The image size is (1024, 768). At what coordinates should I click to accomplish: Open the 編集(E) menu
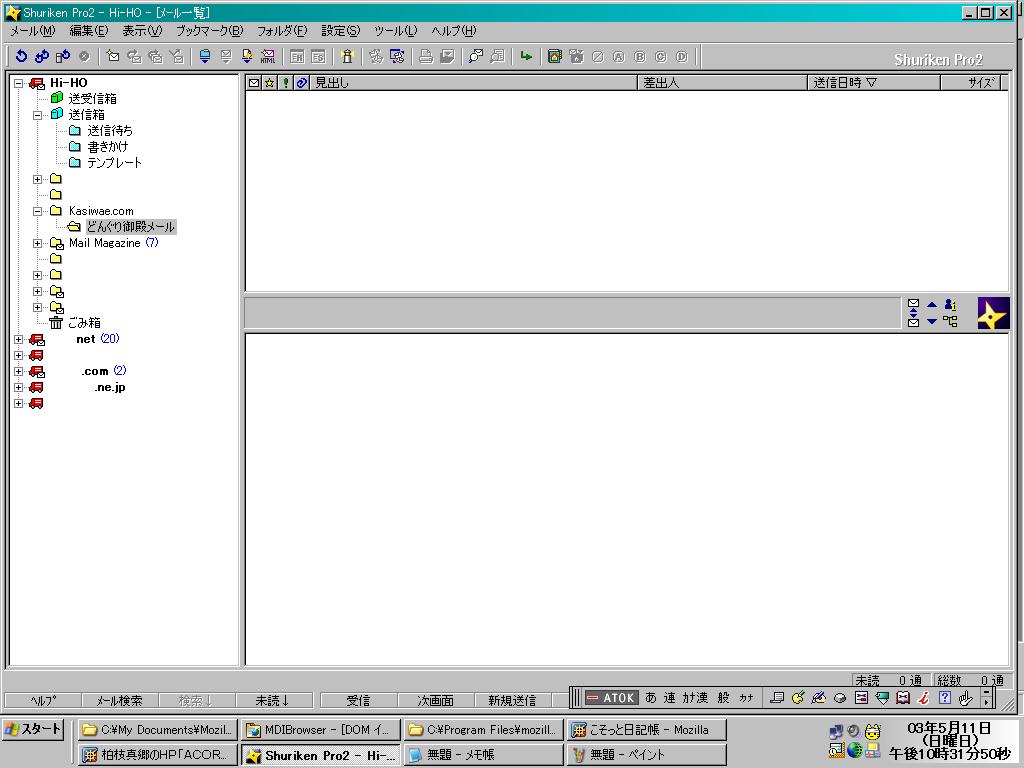(89, 31)
